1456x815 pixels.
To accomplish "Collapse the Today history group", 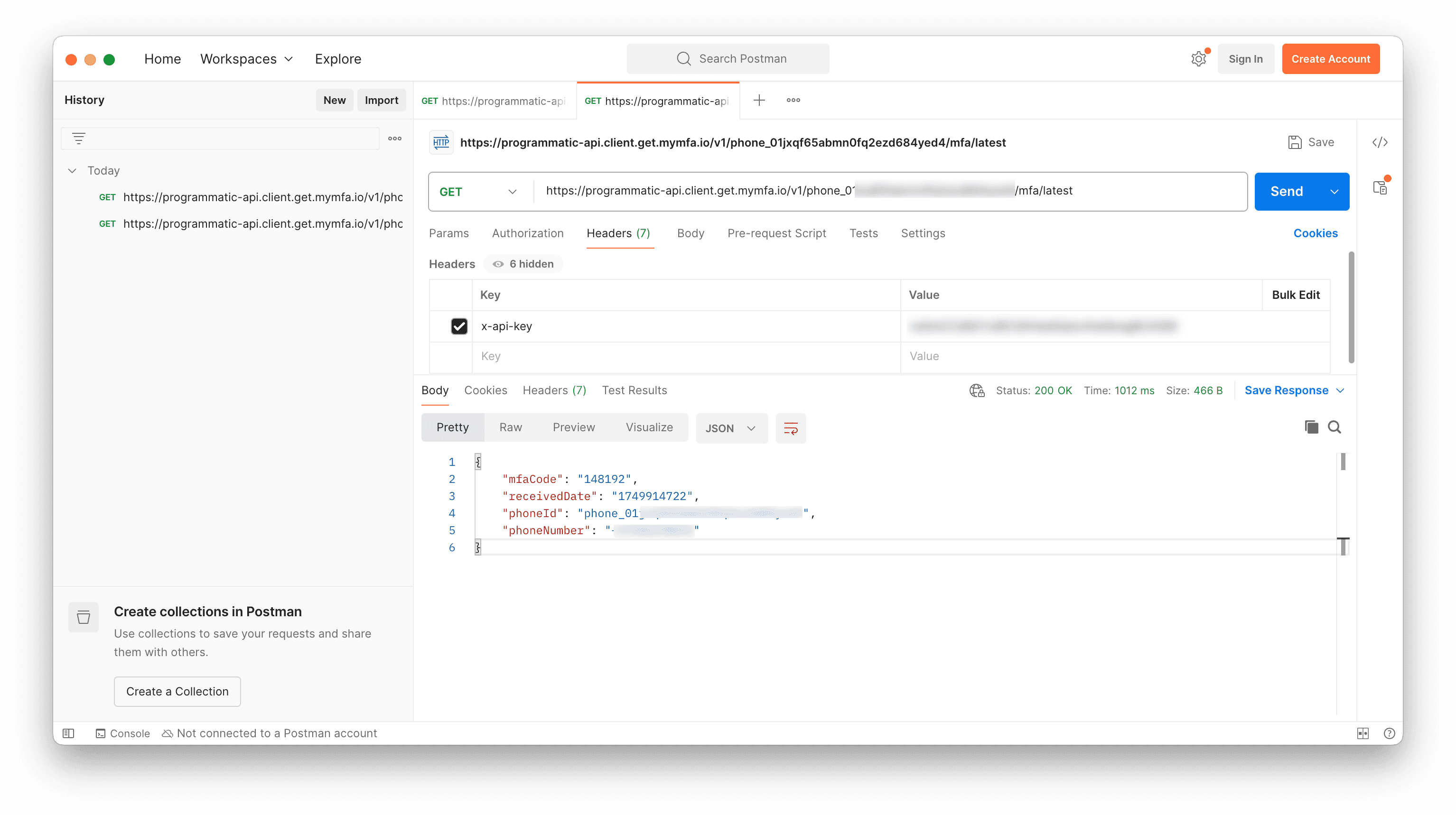I will (72, 171).
